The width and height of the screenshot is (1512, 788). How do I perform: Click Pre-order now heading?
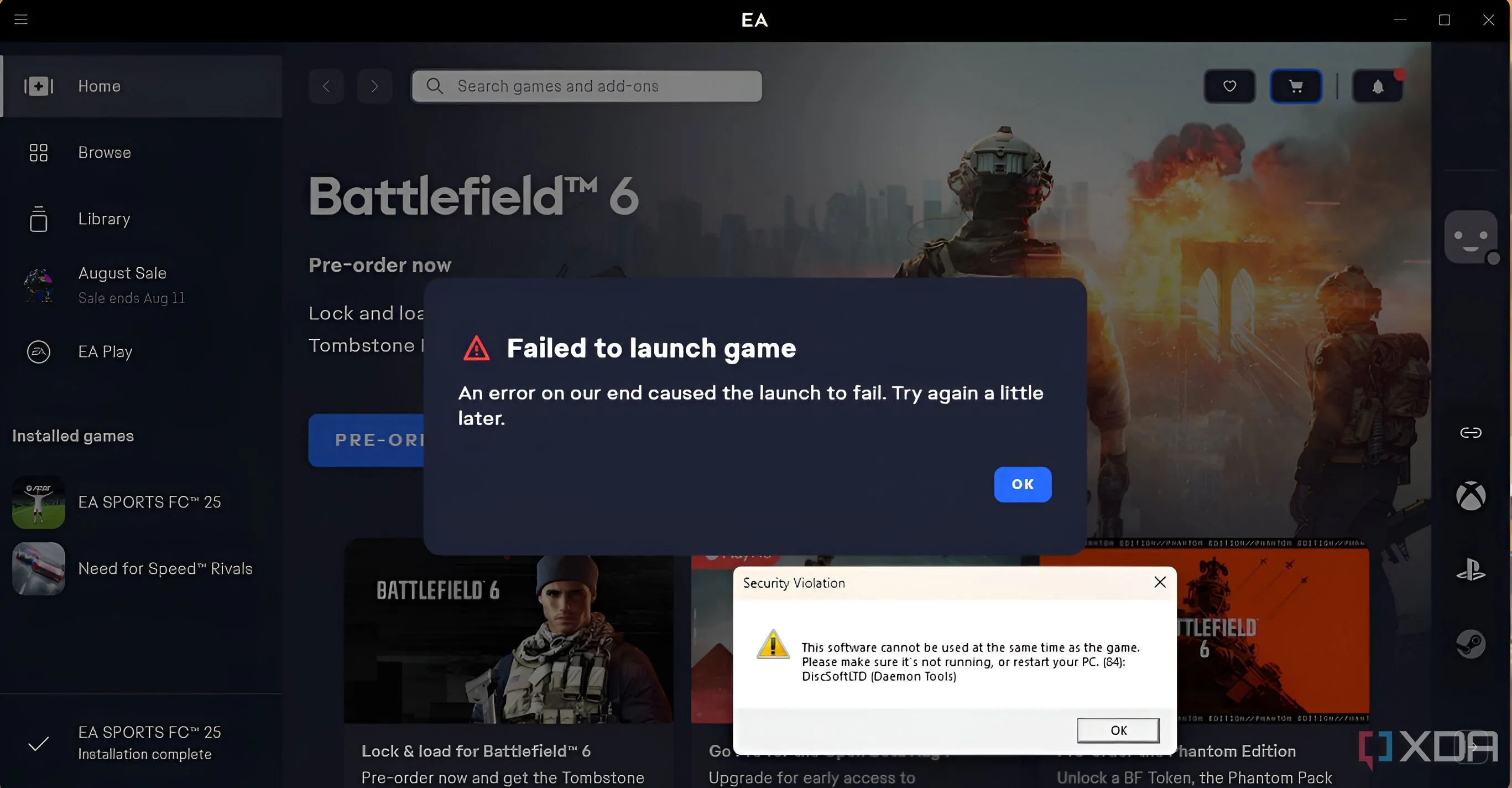(380, 265)
